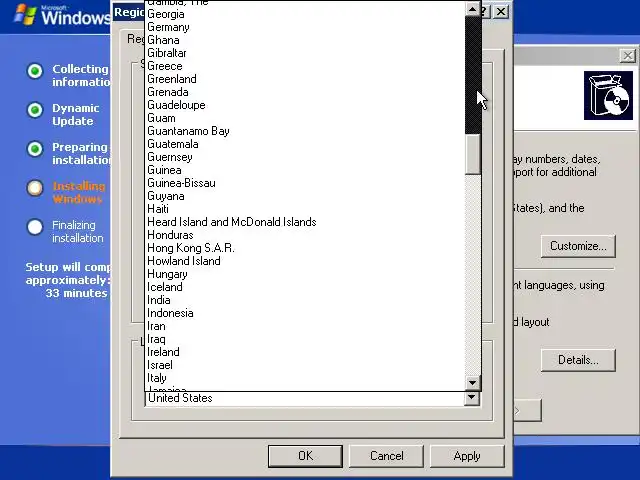Select Guam in the list
This screenshot has height=480, width=640.
[305, 118]
